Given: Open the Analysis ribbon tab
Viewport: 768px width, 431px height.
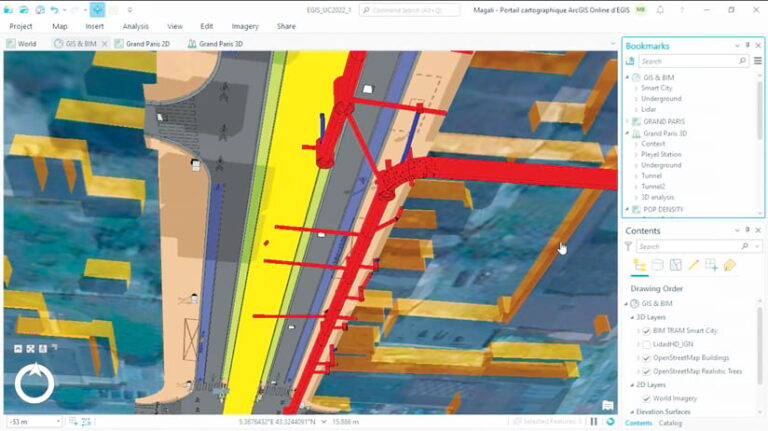Looking at the screenshot, I should tap(136, 26).
